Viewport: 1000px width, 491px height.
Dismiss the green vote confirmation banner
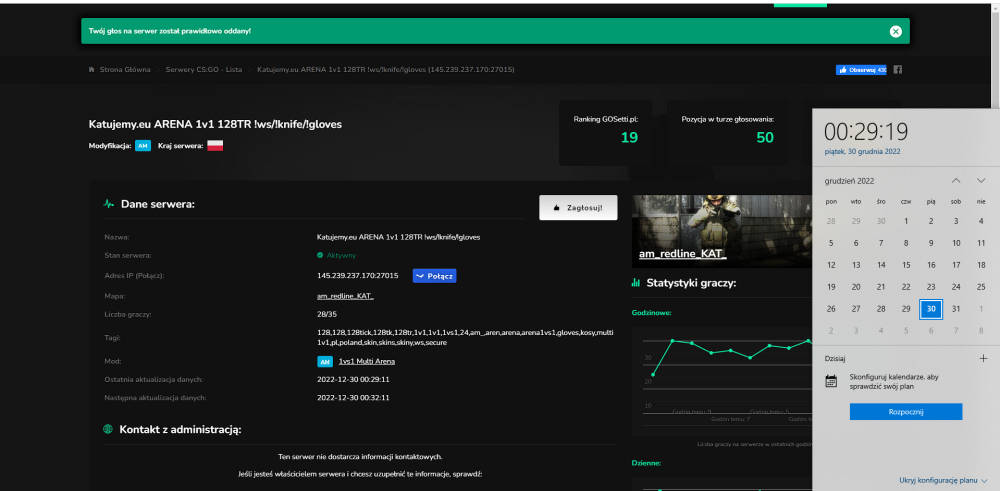[x=895, y=31]
